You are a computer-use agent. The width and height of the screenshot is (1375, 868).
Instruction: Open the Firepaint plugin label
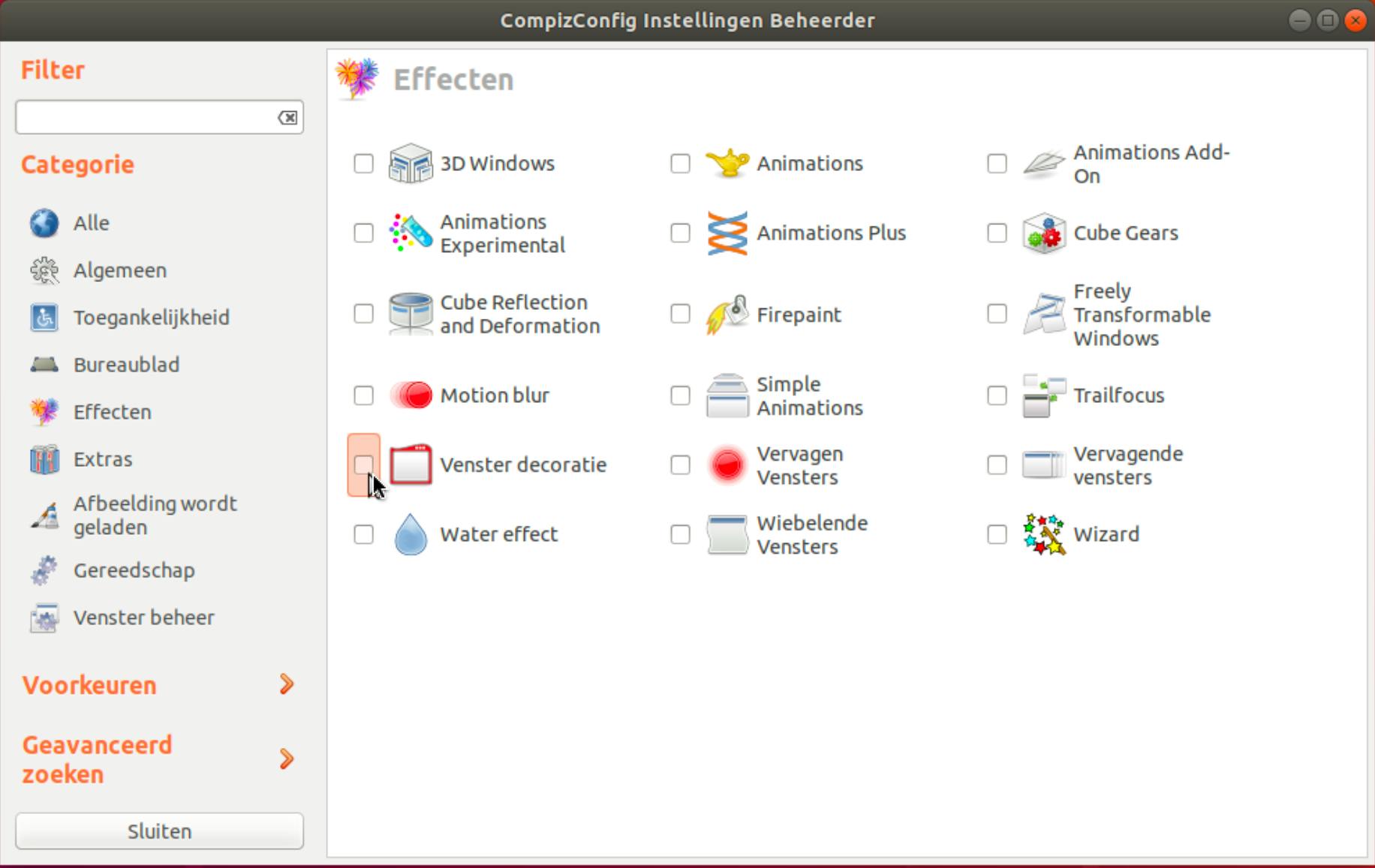pyautogui.click(x=799, y=314)
